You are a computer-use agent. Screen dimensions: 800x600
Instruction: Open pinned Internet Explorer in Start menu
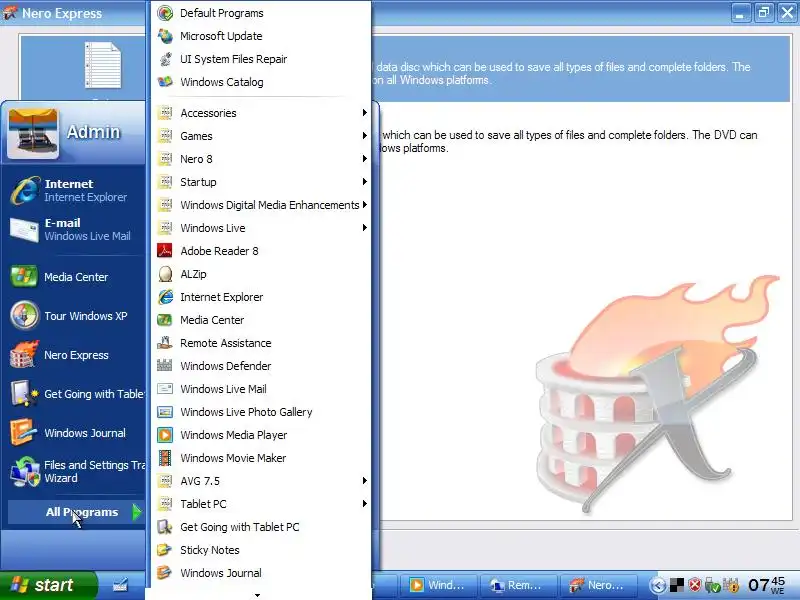[x=76, y=190]
